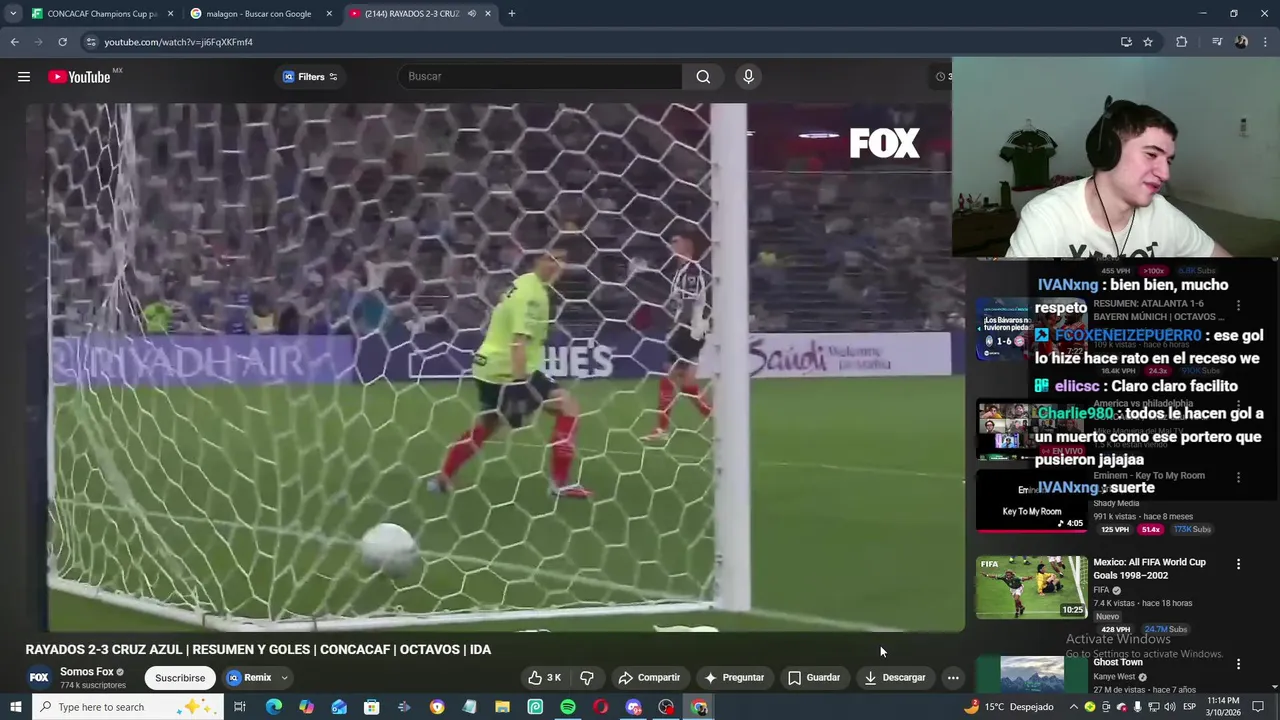Viewport: 1280px width, 720px height.
Task: Open the media control icon in toolbar
Action: [1216, 42]
